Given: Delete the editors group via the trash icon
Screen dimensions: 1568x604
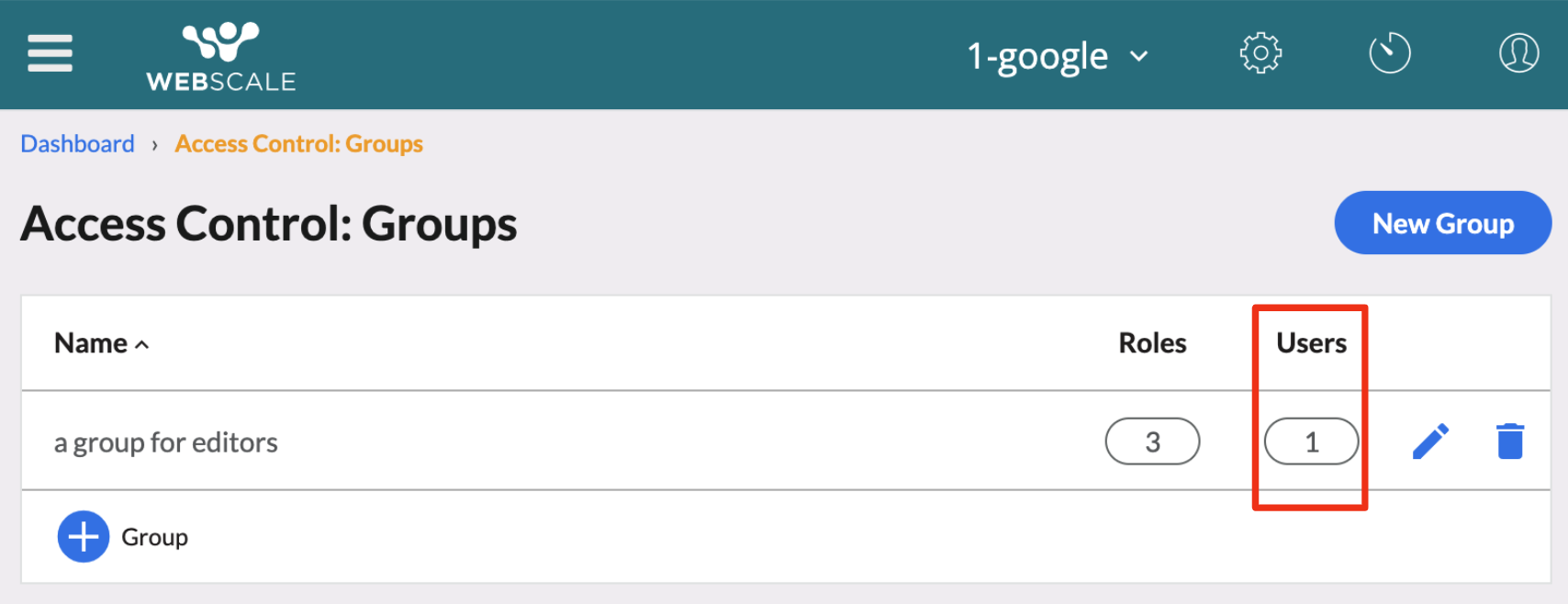Looking at the screenshot, I should pos(1509,442).
